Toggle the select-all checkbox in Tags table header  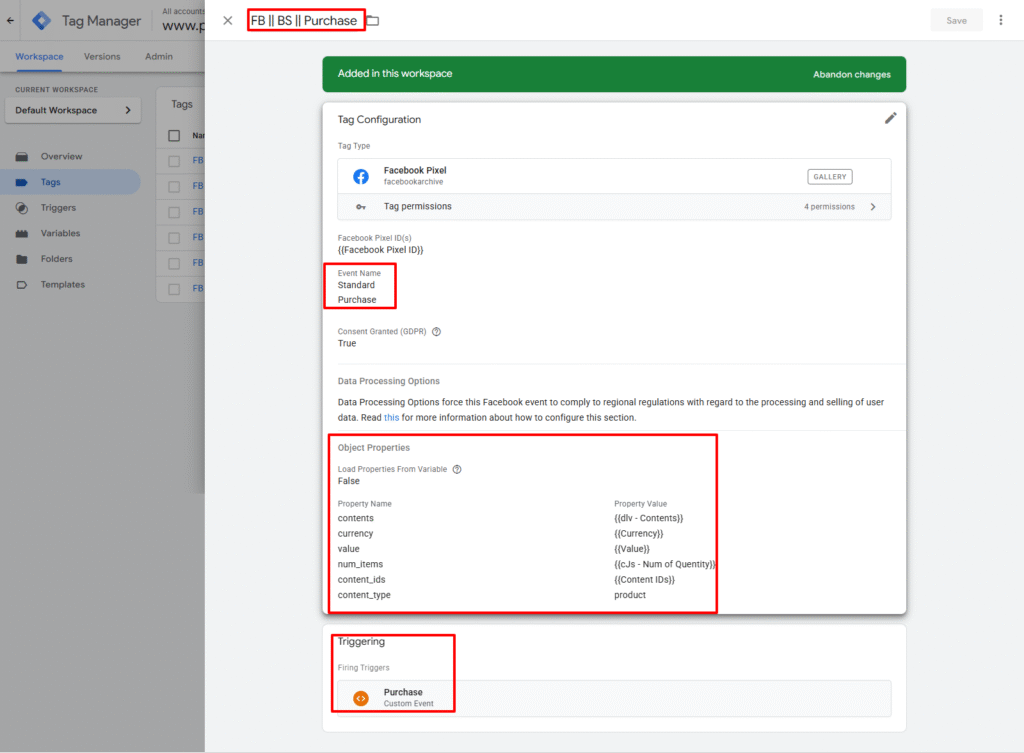174,136
